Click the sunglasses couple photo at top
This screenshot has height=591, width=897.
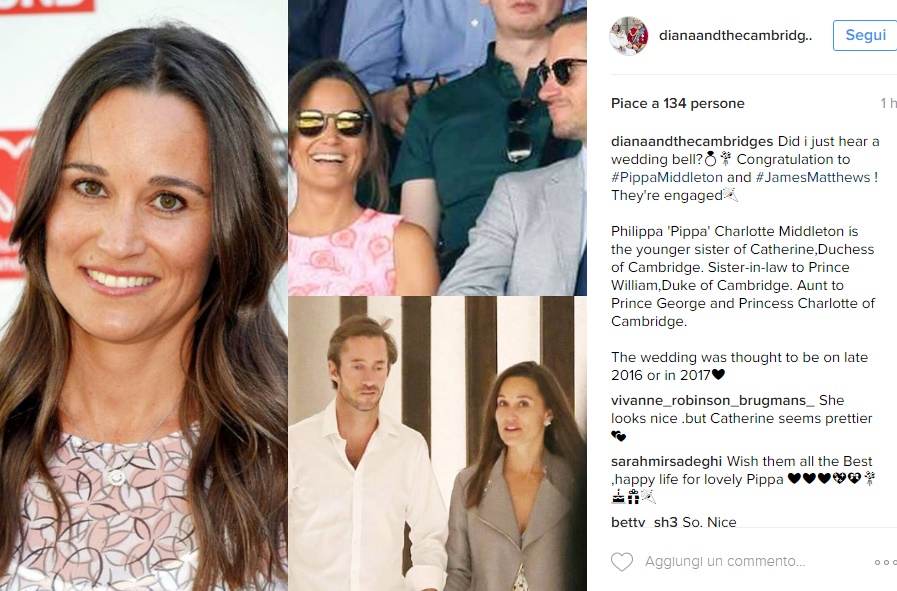438,148
